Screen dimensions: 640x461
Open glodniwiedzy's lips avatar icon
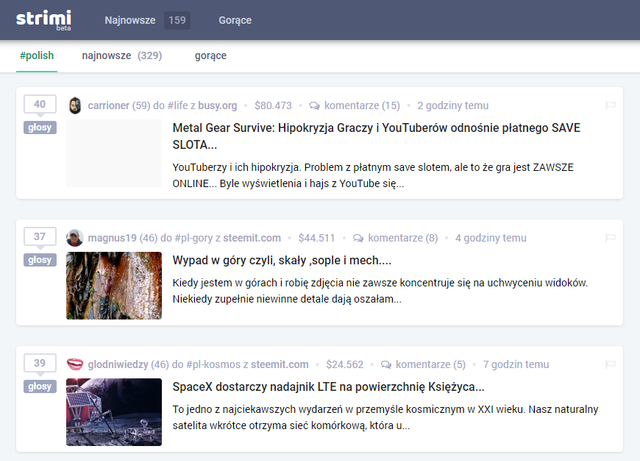point(75,364)
